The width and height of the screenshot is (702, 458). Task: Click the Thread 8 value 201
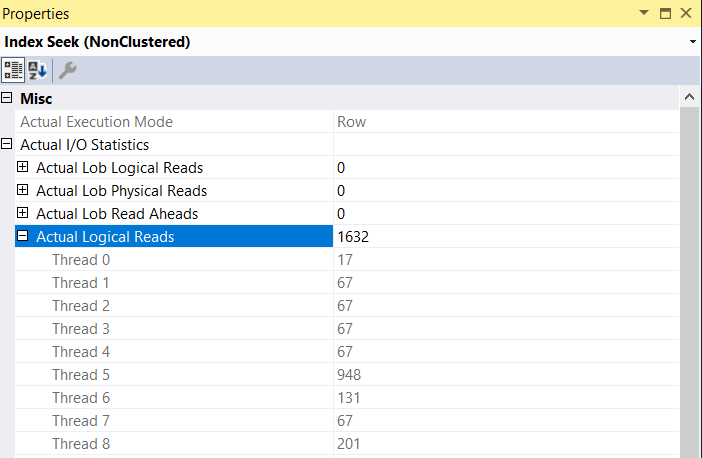(x=349, y=444)
